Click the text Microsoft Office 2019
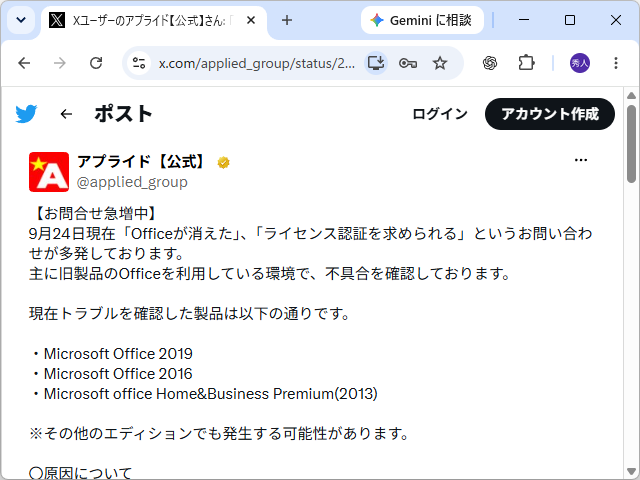This screenshot has height=480, width=640. pos(118,354)
